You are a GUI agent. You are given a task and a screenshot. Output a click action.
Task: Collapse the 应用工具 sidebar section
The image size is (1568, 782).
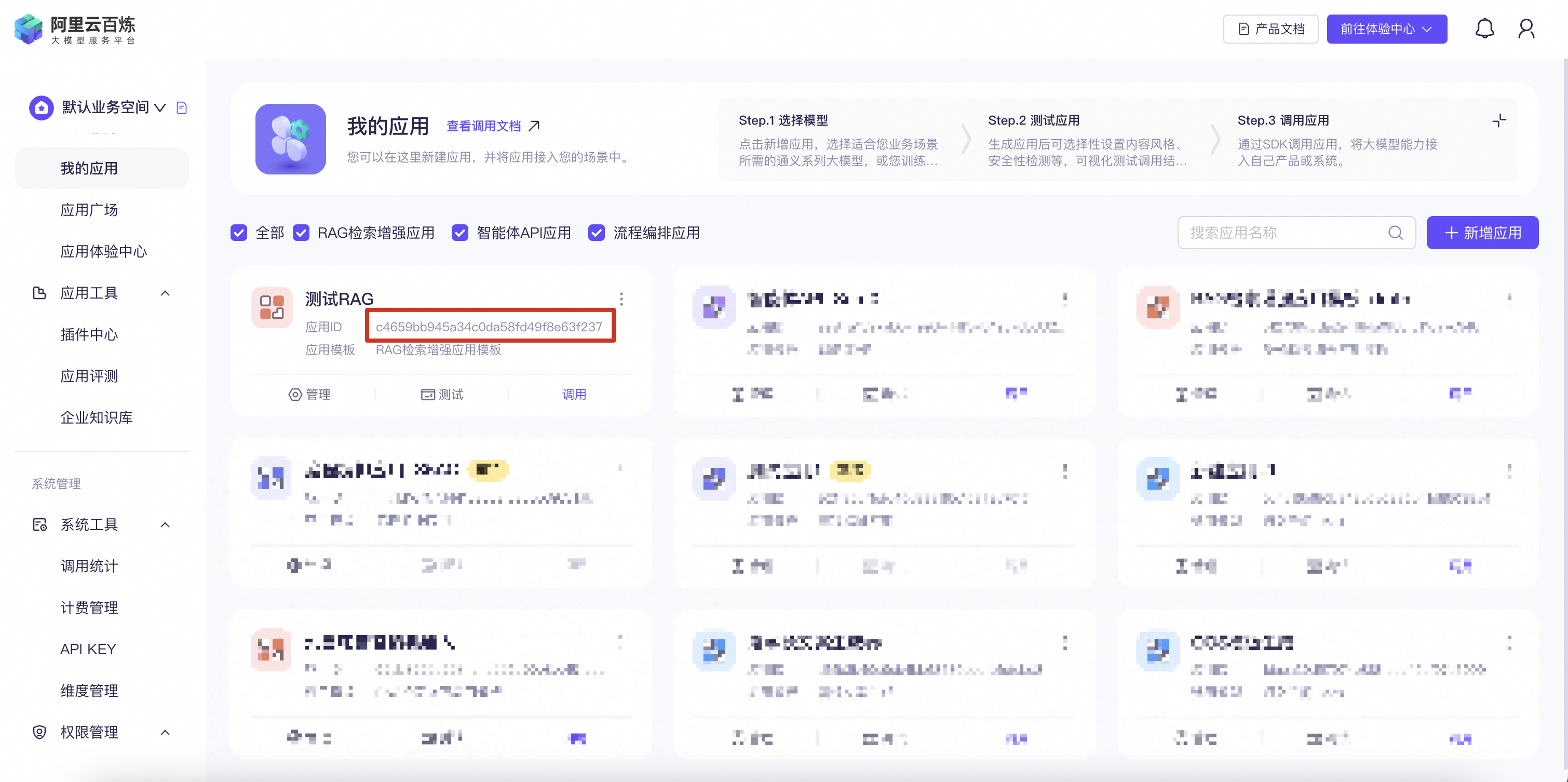pos(165,293)
